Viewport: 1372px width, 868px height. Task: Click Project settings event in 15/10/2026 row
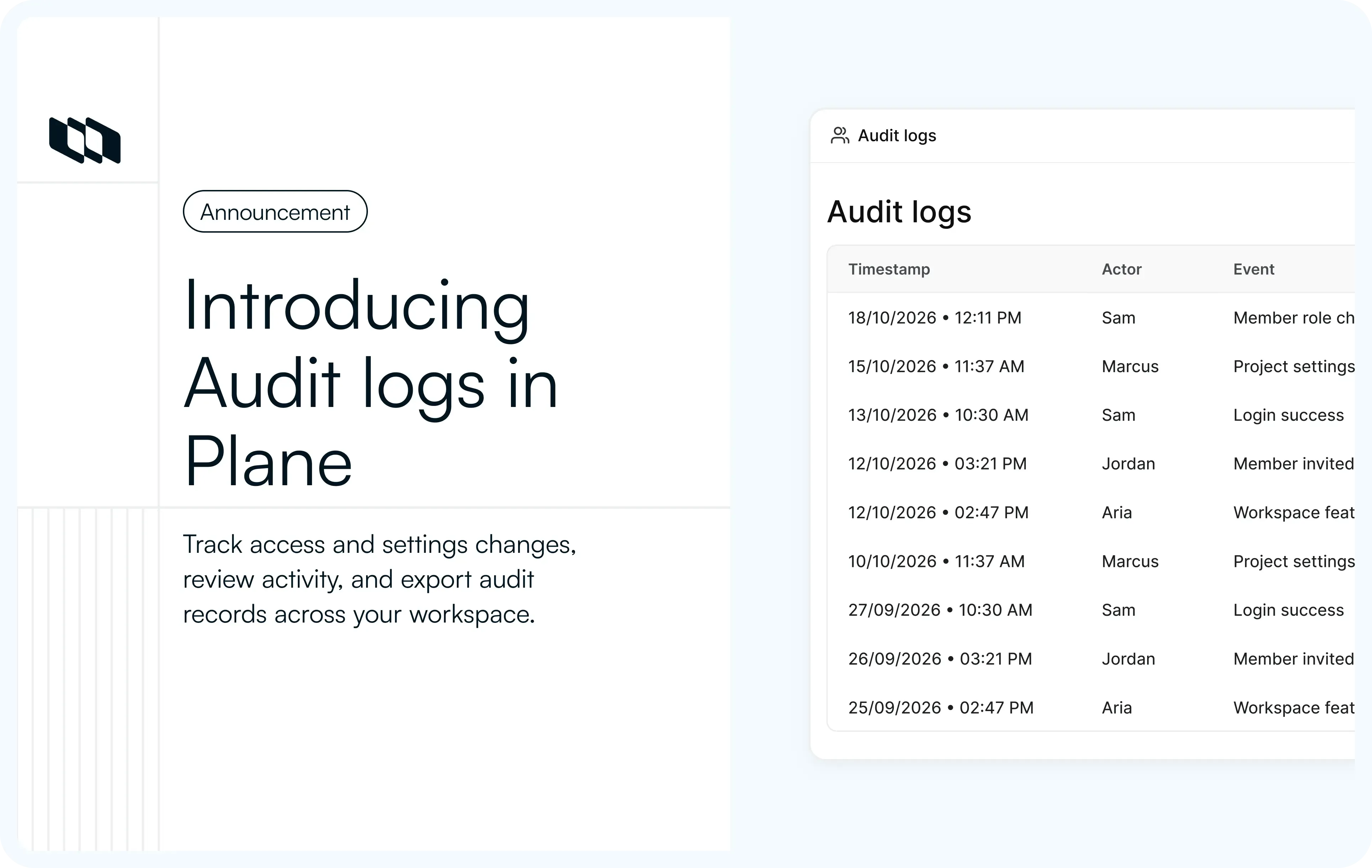click(x=1294, y=367)
